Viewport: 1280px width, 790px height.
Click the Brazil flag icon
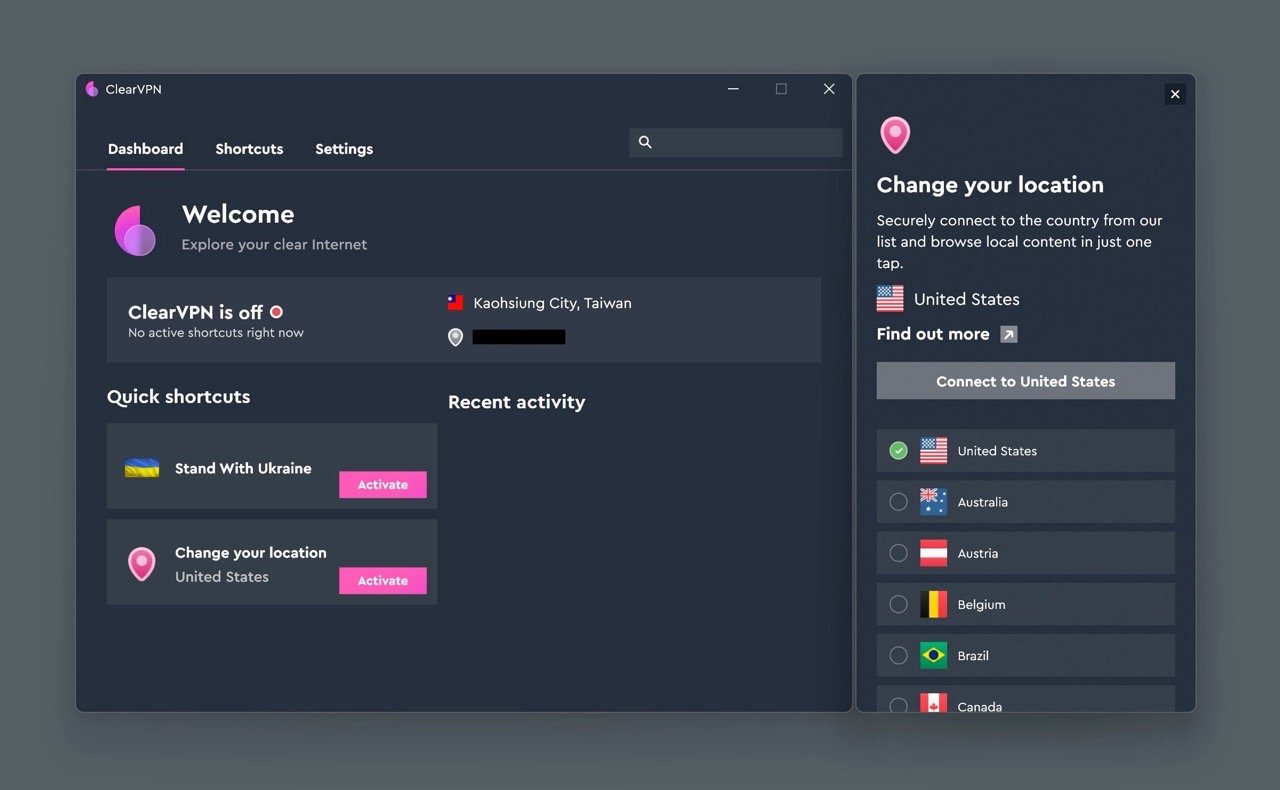pyautogui.click(x=933, y=655)
